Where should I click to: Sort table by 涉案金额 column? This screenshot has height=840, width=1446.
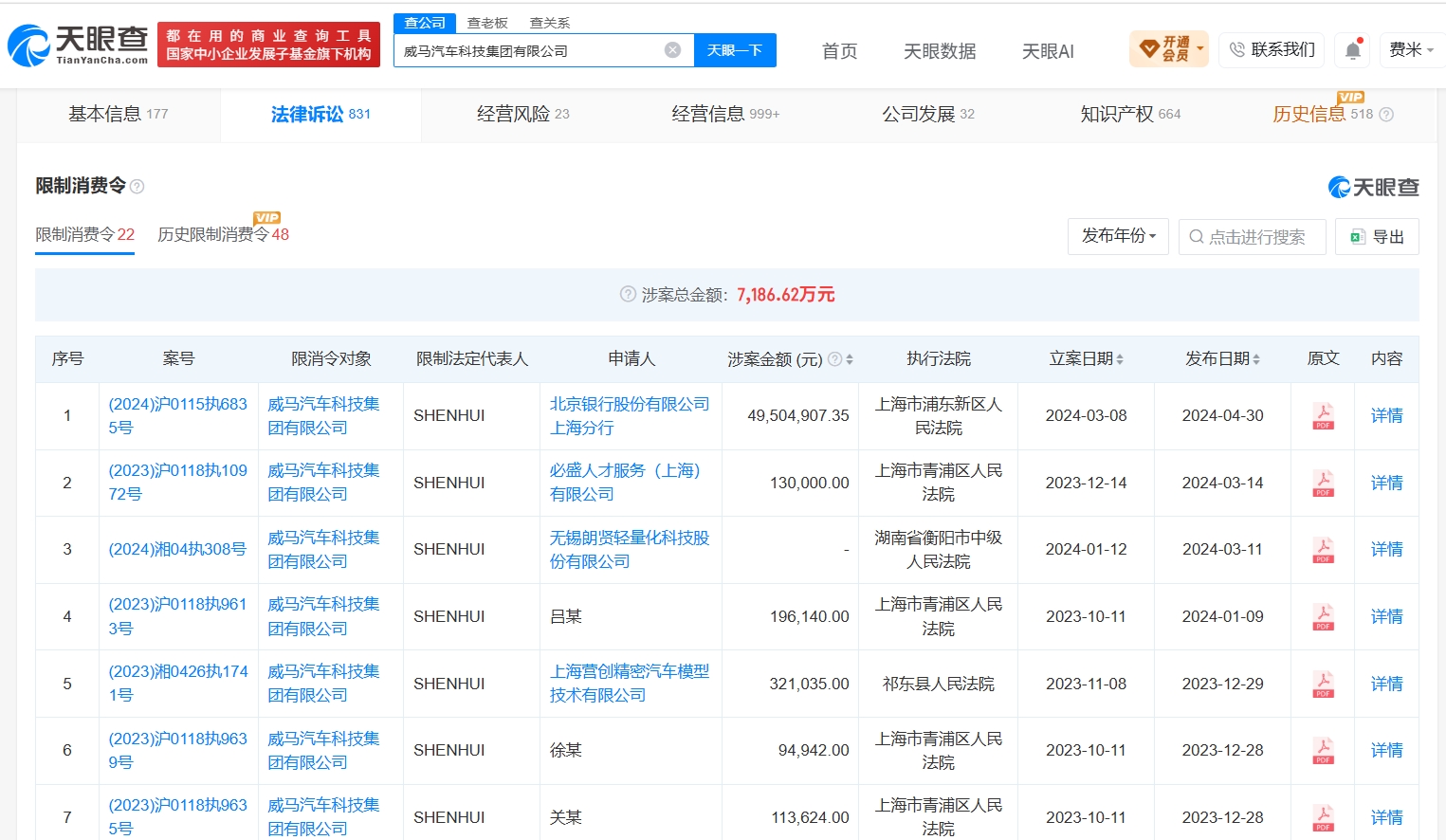pos(850,359)
